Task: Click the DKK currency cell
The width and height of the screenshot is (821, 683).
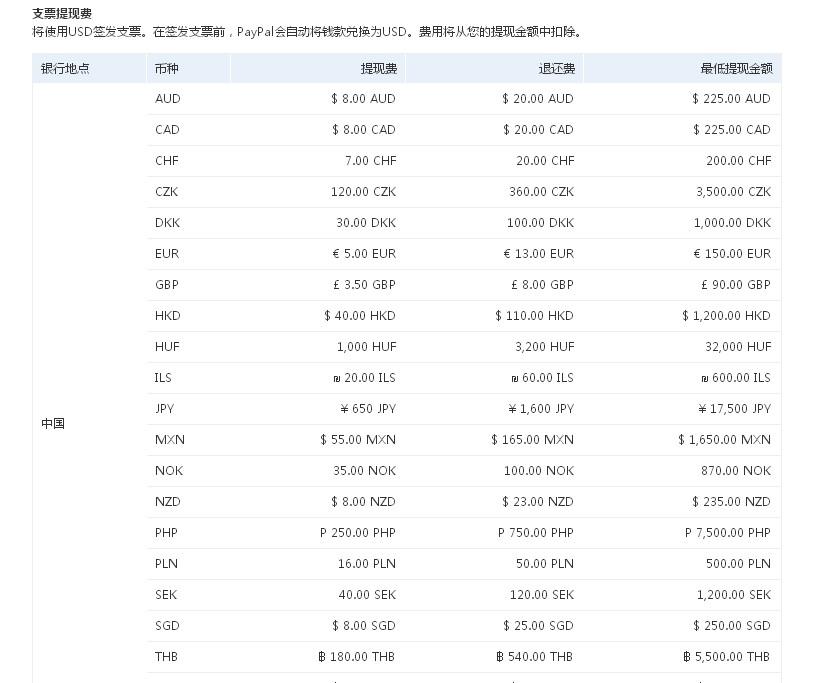Action: [168, 223]
